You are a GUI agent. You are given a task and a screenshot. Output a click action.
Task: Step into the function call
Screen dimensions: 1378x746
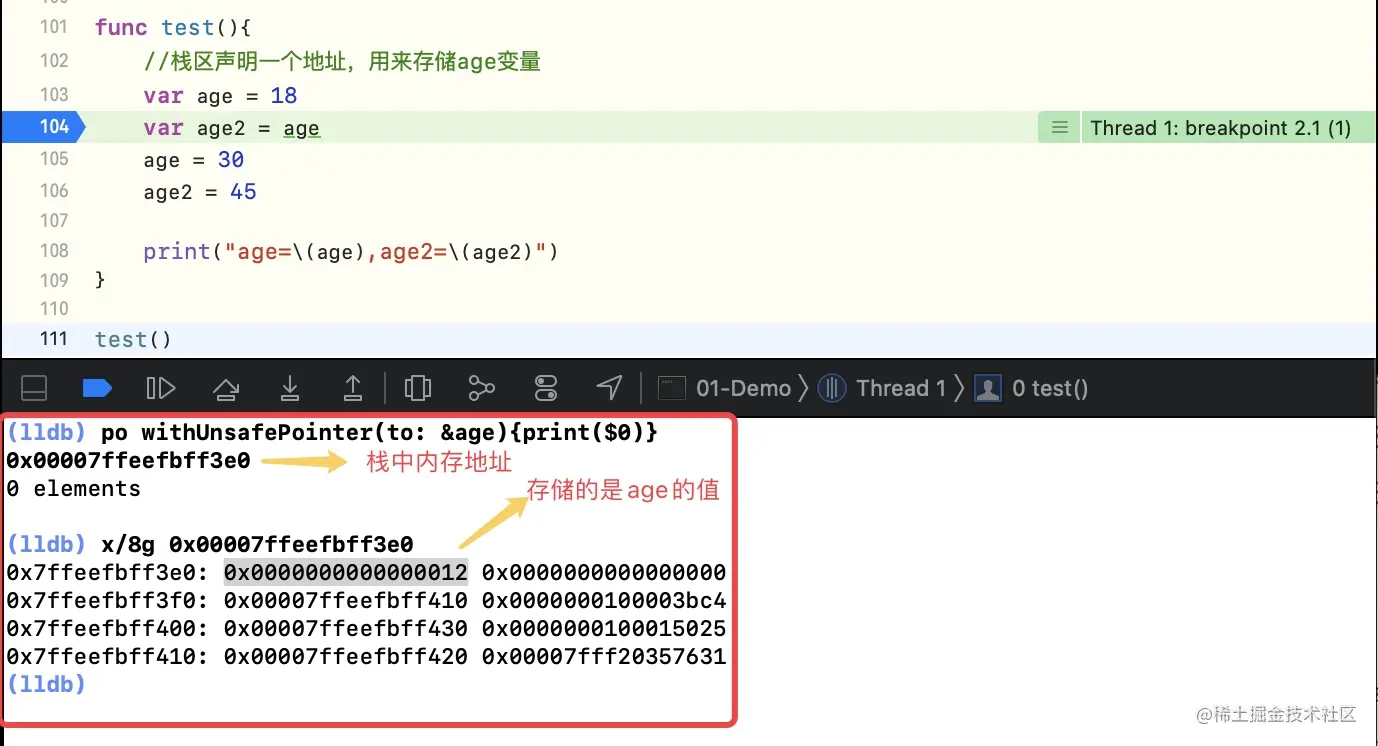(290, 388)
